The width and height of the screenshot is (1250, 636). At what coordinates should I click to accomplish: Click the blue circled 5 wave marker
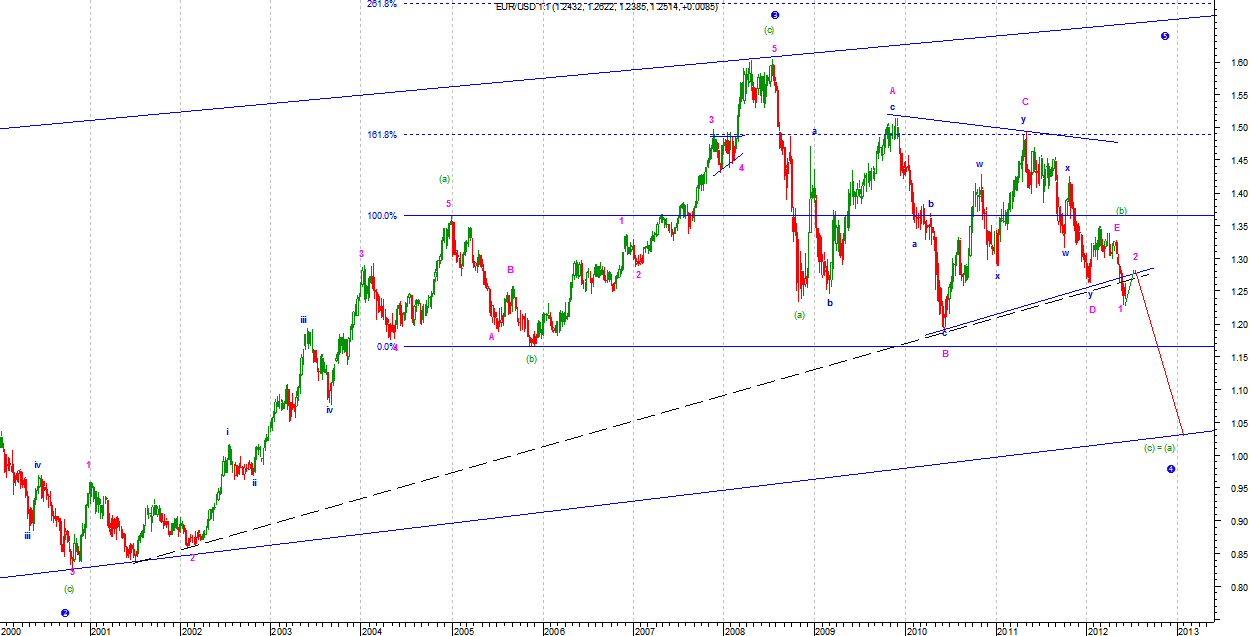tap(1165, 37)
